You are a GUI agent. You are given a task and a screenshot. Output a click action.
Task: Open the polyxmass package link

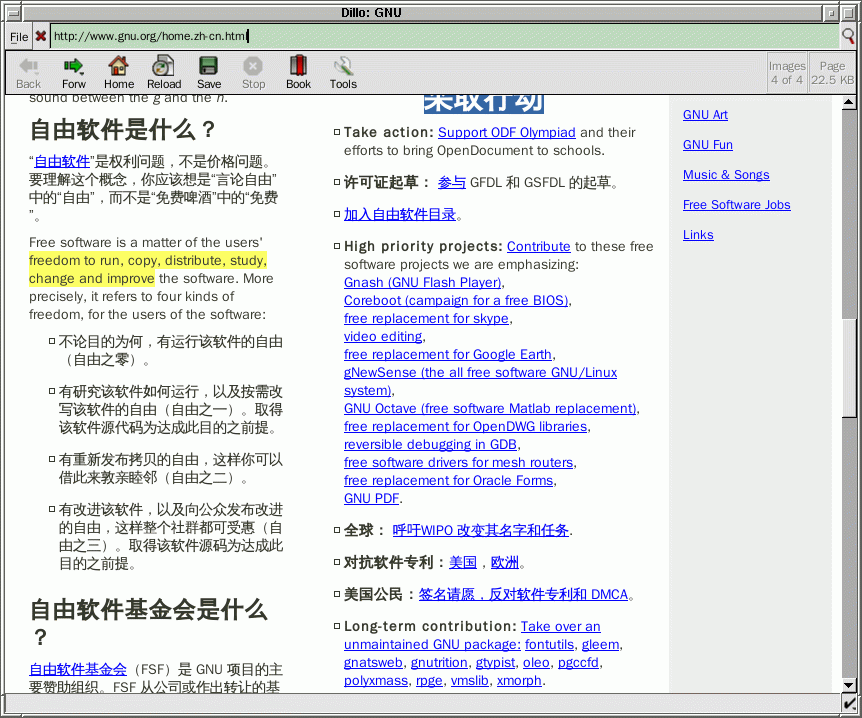coord(375,681)
